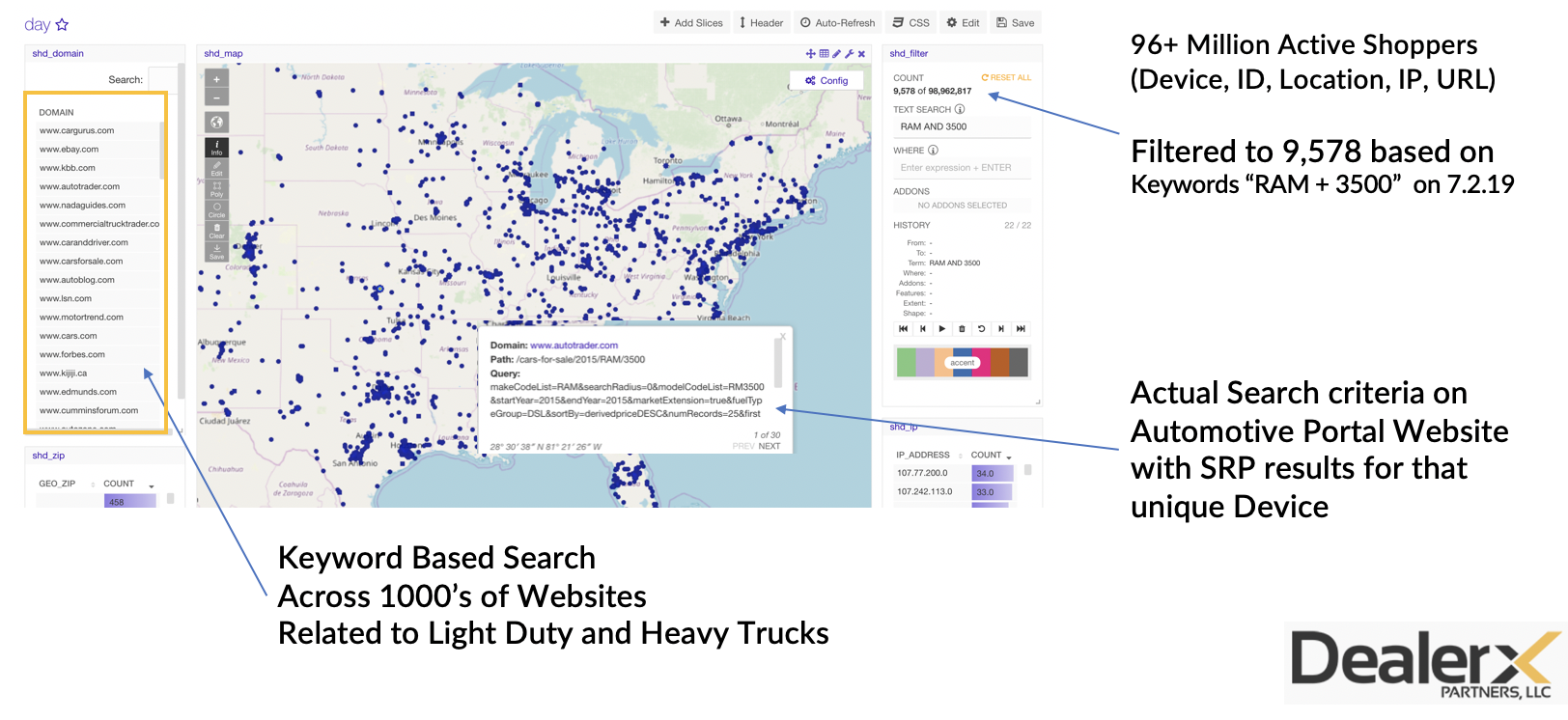Click Add Slices button
This screenshot has width=1568, height=720.
691,23
